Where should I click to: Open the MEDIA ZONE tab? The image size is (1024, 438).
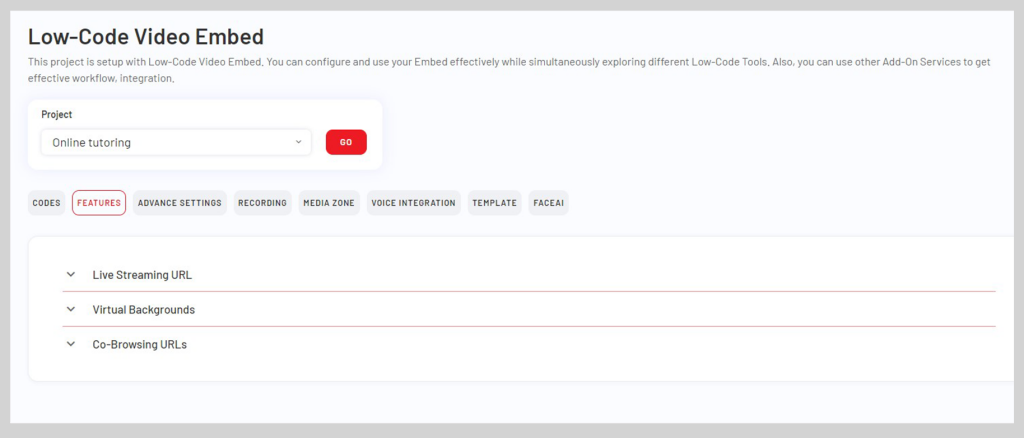coord(329,203)
